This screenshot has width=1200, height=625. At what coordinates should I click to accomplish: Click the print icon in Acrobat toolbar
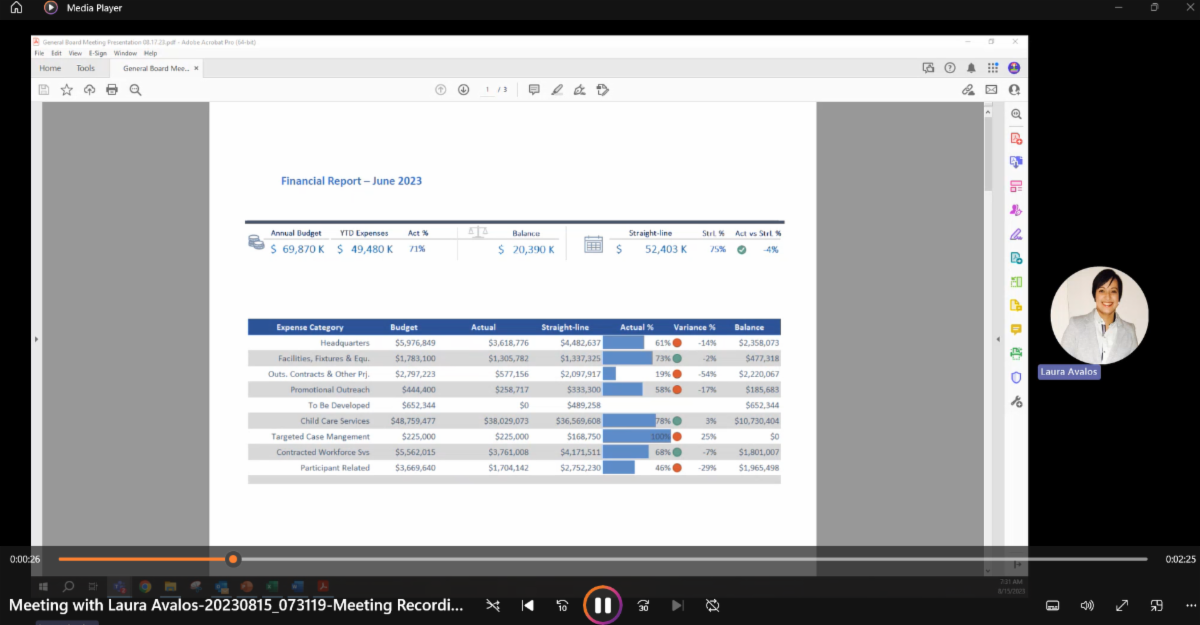pyautogui.click(x=112, y=90)
